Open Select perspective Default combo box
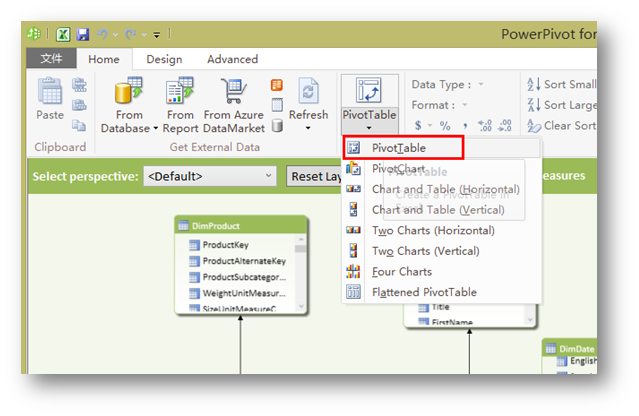The width and height of the screenshot is (639, 416). point(210,176)
